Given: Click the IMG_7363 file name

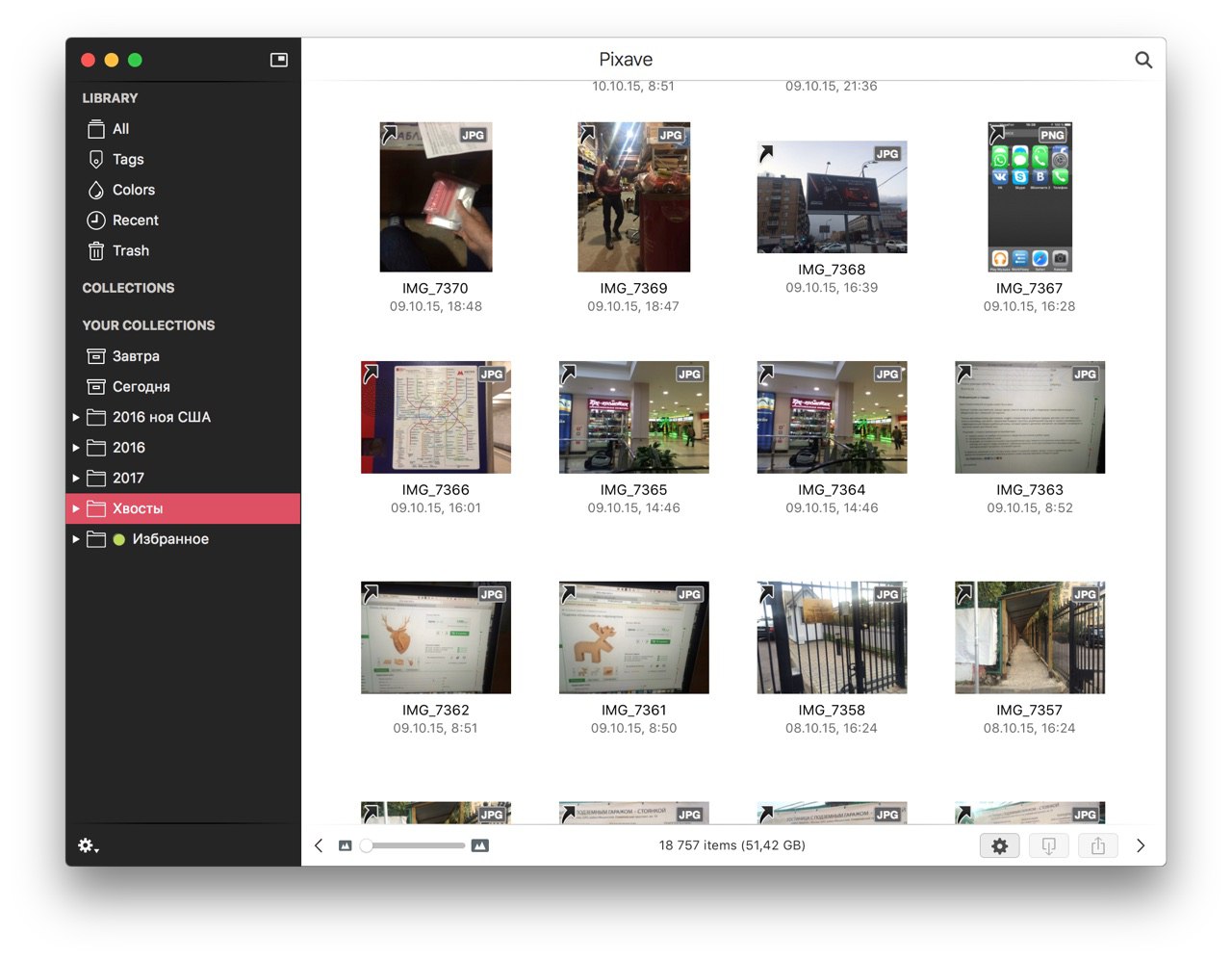Looking at the screenshot, I should pyautogui.click(x=1030, y=490).
